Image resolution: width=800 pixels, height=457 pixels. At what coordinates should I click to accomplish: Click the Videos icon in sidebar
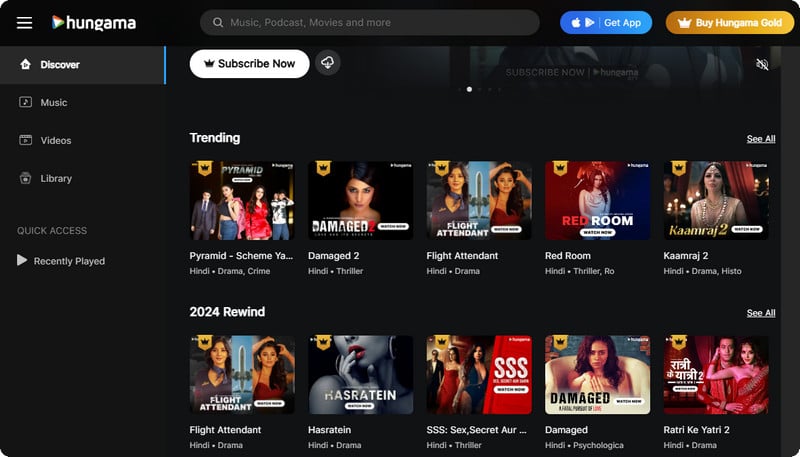point(26,140)
